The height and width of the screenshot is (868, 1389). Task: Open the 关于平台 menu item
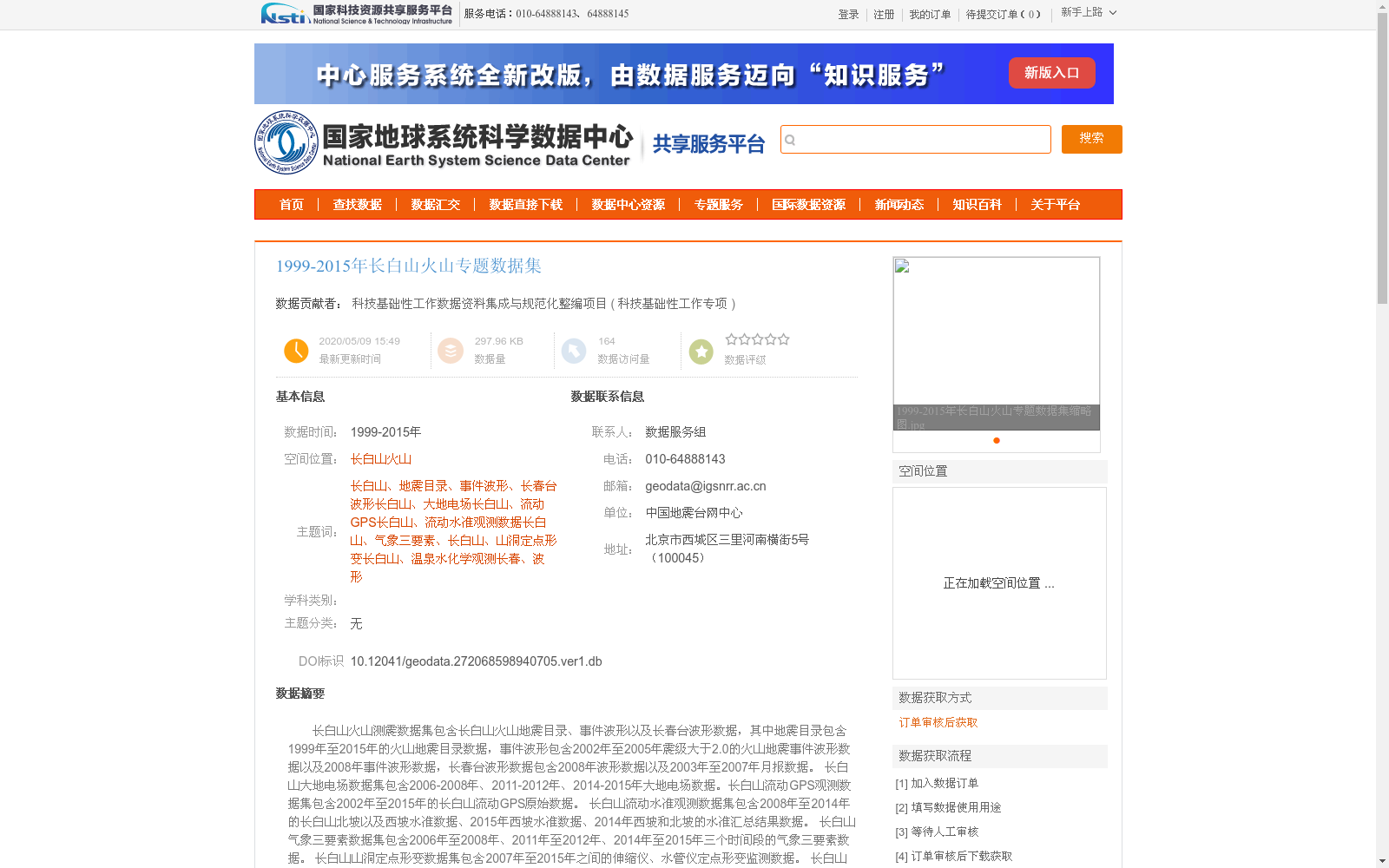tap(1056, 205)
